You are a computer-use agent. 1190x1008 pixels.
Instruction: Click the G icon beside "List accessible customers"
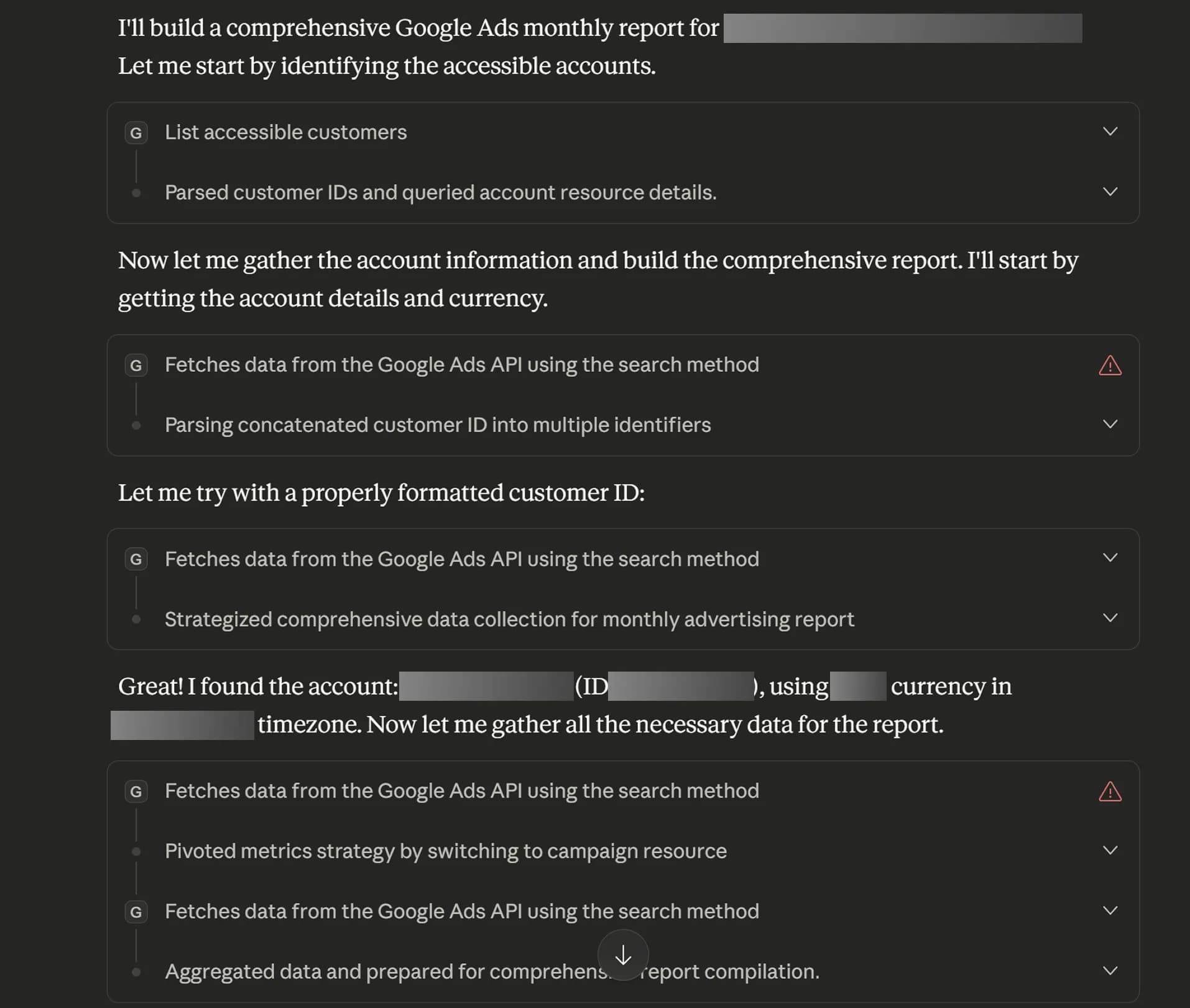(x=136, y=132)
